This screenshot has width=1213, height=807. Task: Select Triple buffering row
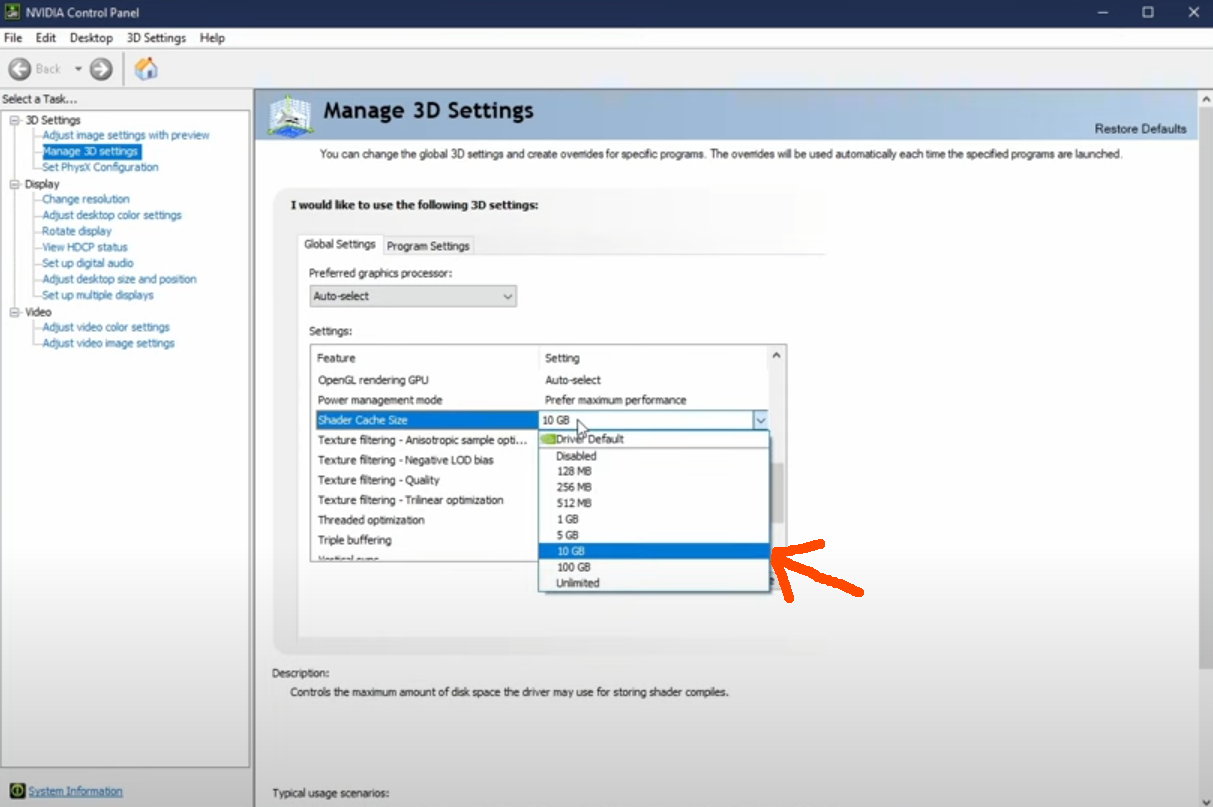tap(426, 540)
